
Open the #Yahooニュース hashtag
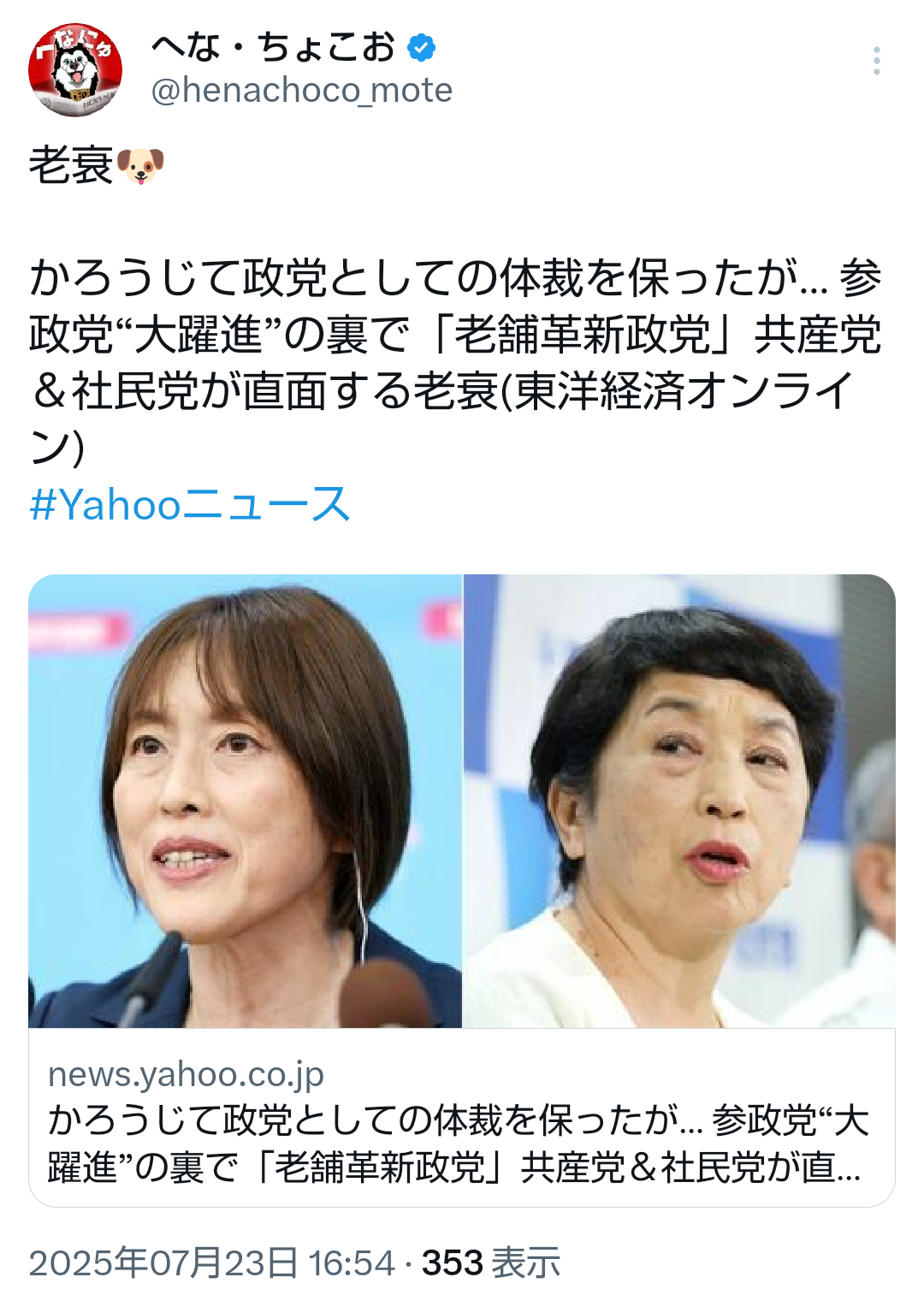(x=190, y=504)
